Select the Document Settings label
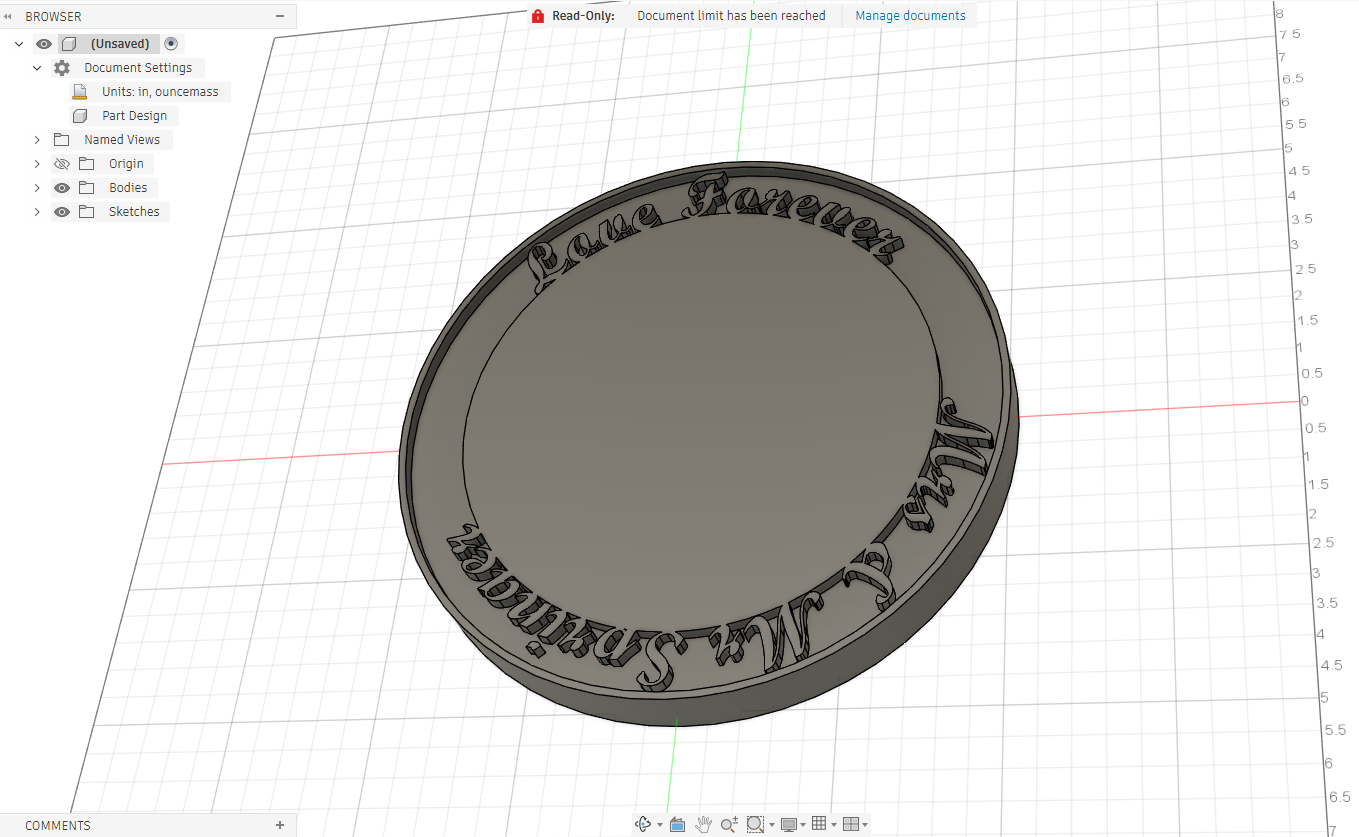The image size is (1359, 837). 138,68
